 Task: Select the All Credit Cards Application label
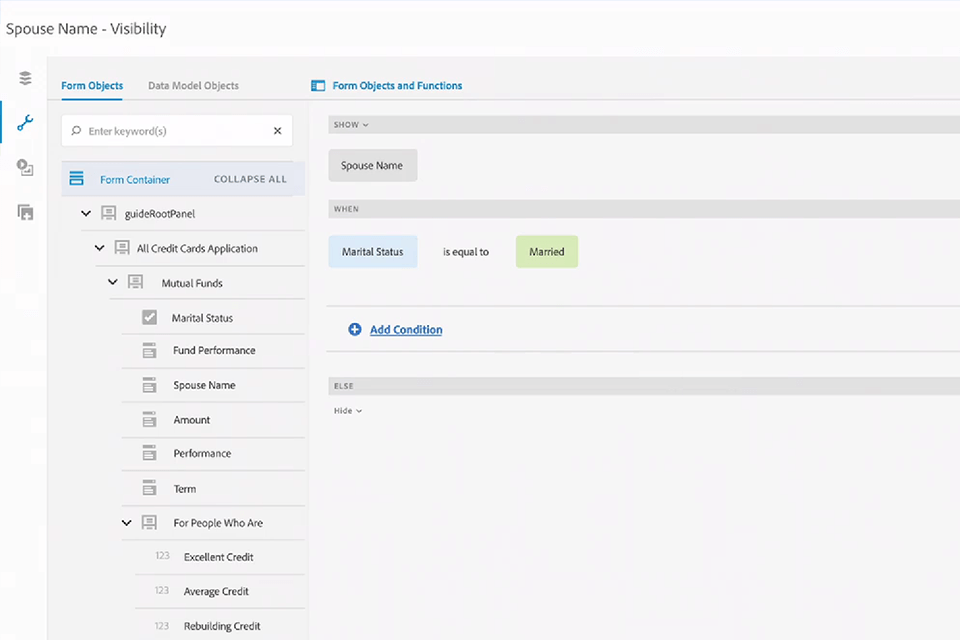pyautogui.click(x=197, y=248)
